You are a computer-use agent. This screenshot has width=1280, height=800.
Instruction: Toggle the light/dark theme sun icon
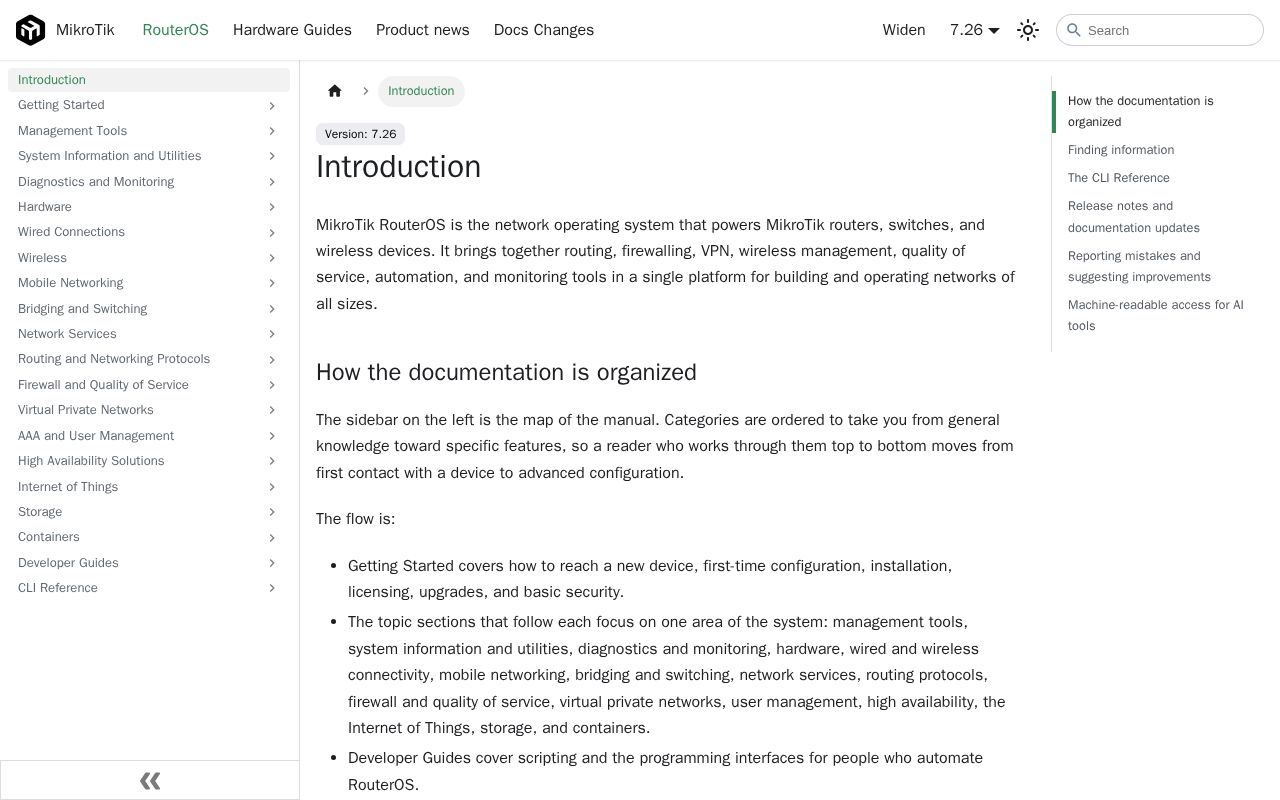pyautogui.click(x=1028, y=30)
